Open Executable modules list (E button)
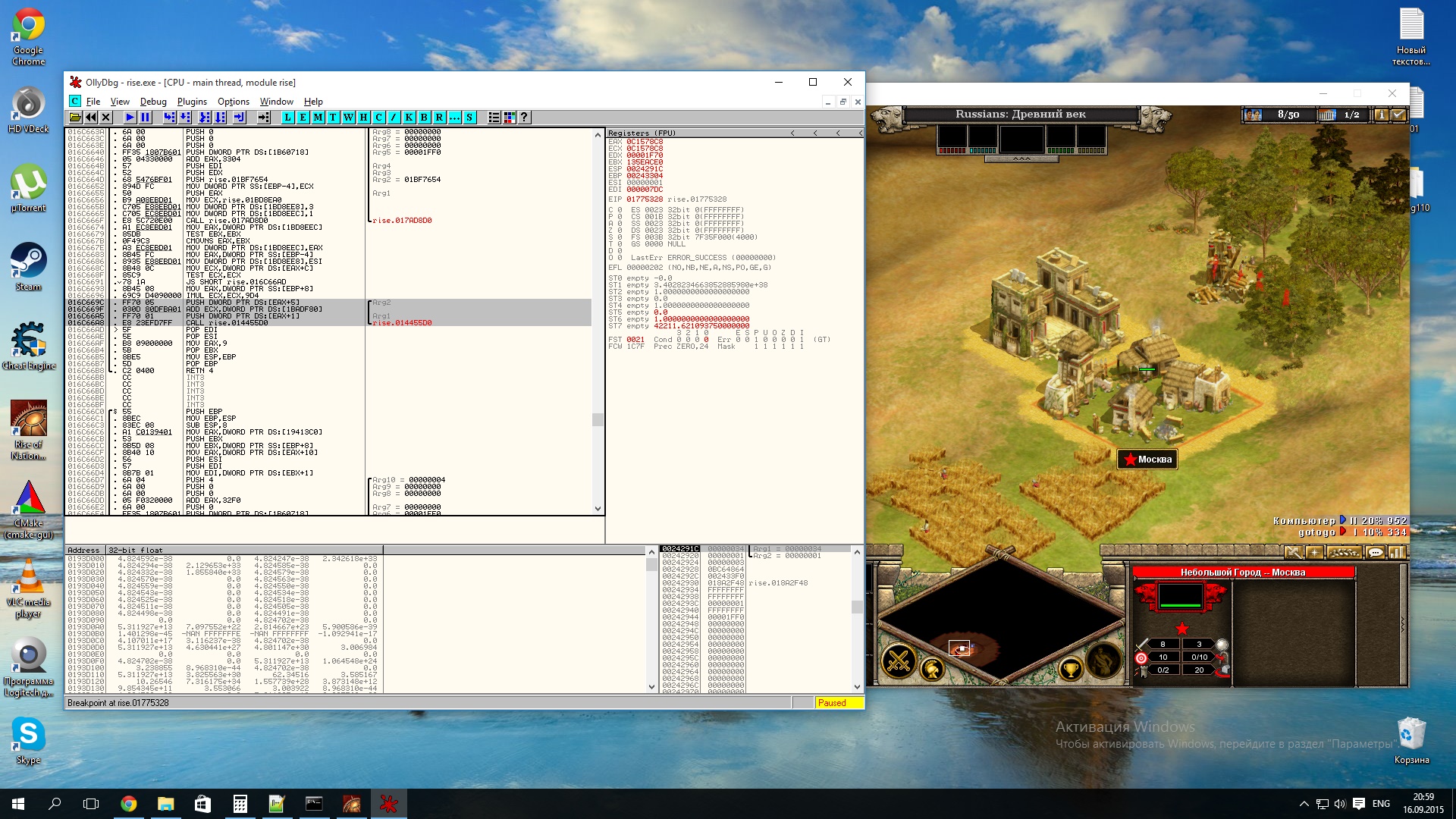 pos(303,118)
